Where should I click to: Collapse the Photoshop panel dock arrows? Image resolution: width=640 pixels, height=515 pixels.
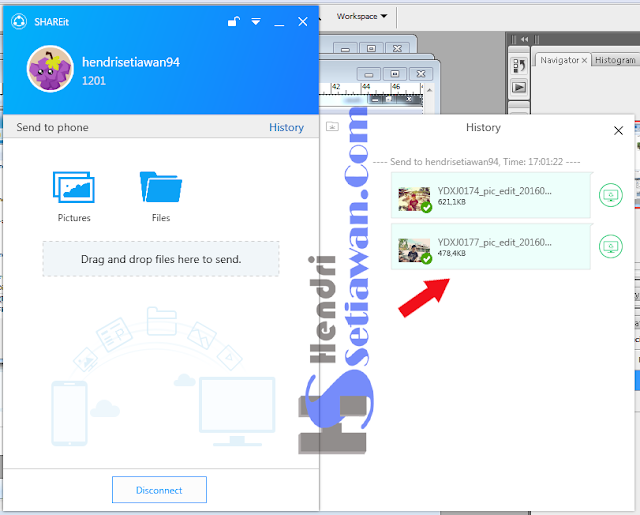[x=525, y=39]
